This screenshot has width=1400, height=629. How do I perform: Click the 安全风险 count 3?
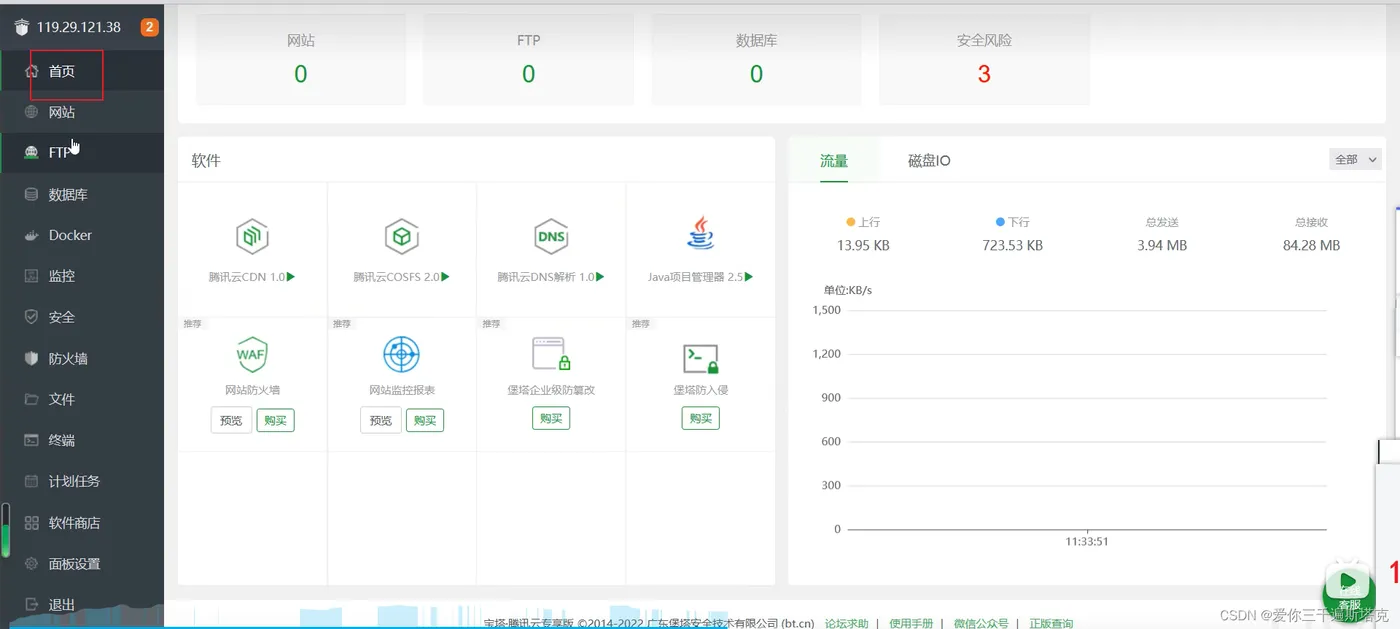984,74
